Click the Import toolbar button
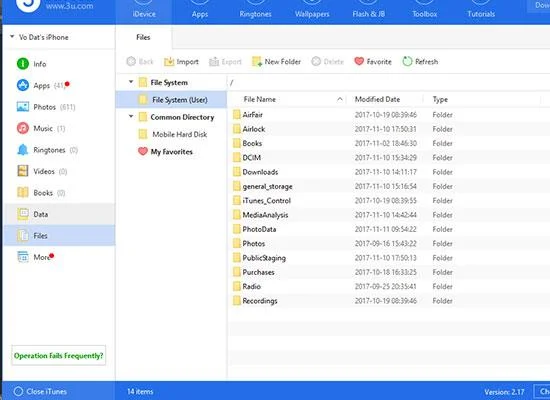 (x=181, y=62)
